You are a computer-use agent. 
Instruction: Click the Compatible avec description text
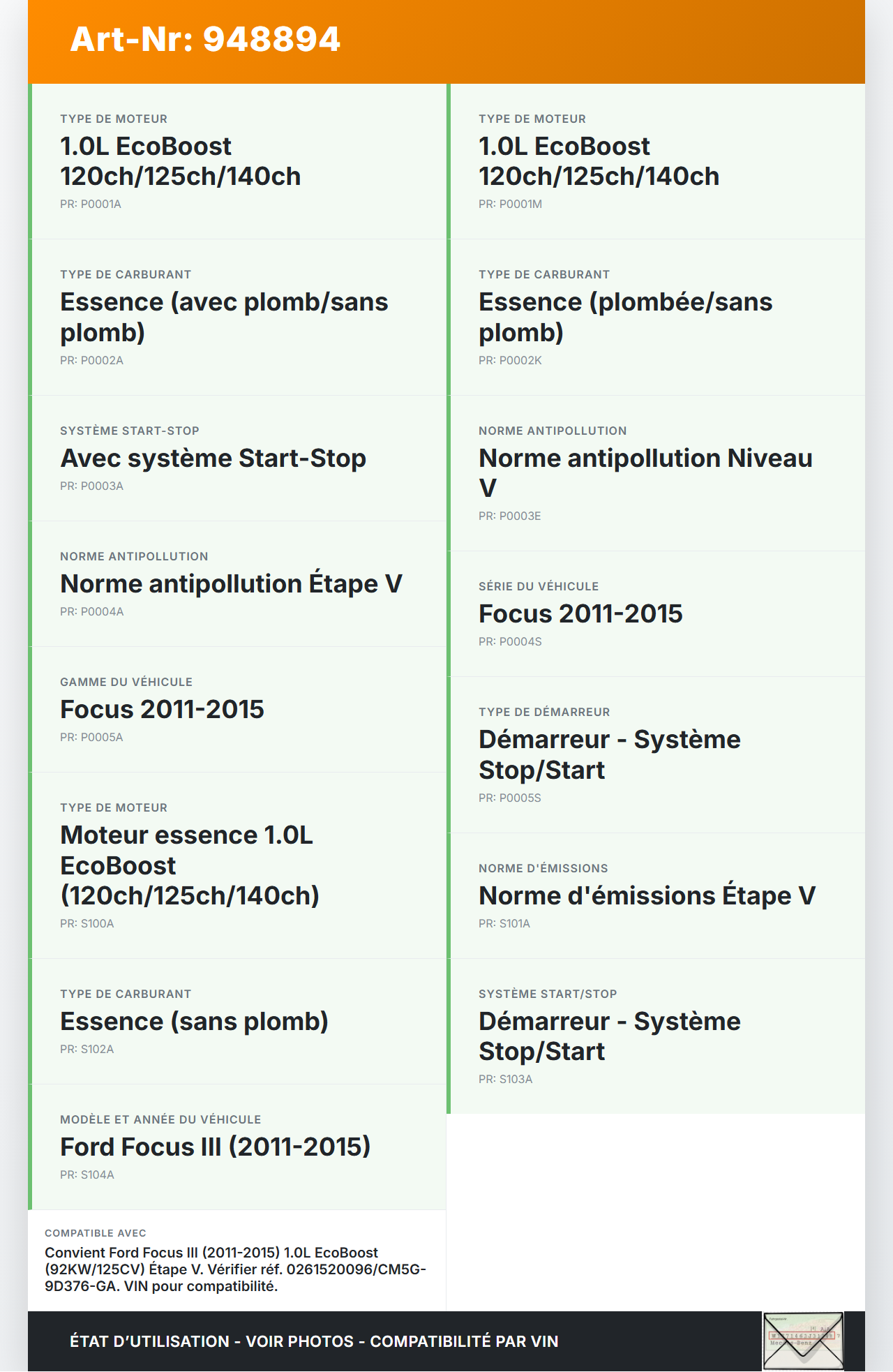click(x=235, y=1269)
